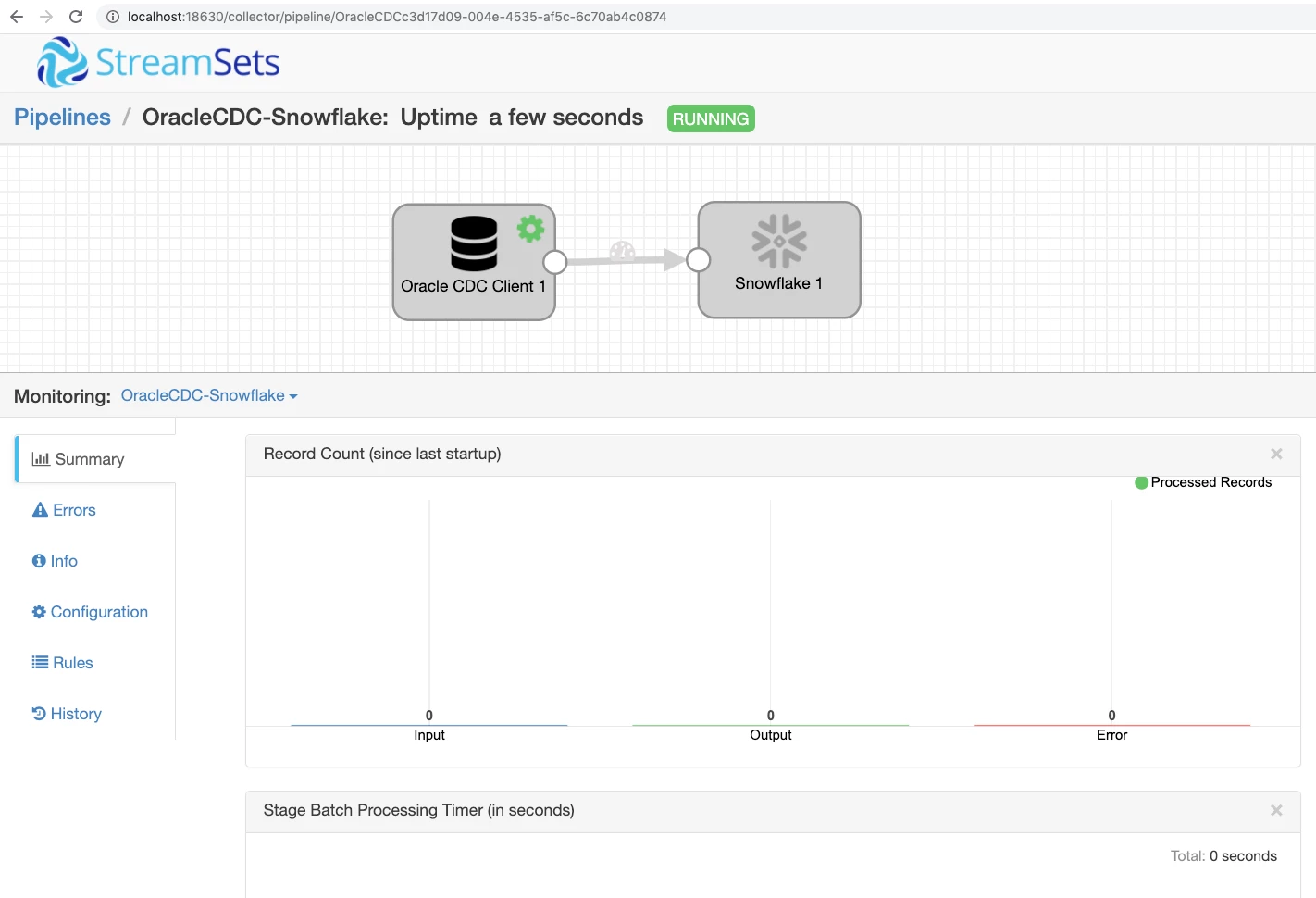This screenshot has height=898, width=1316.
Task: Select the Oracle CDC Client 1 database icon
Action: (x=474, y=243)
